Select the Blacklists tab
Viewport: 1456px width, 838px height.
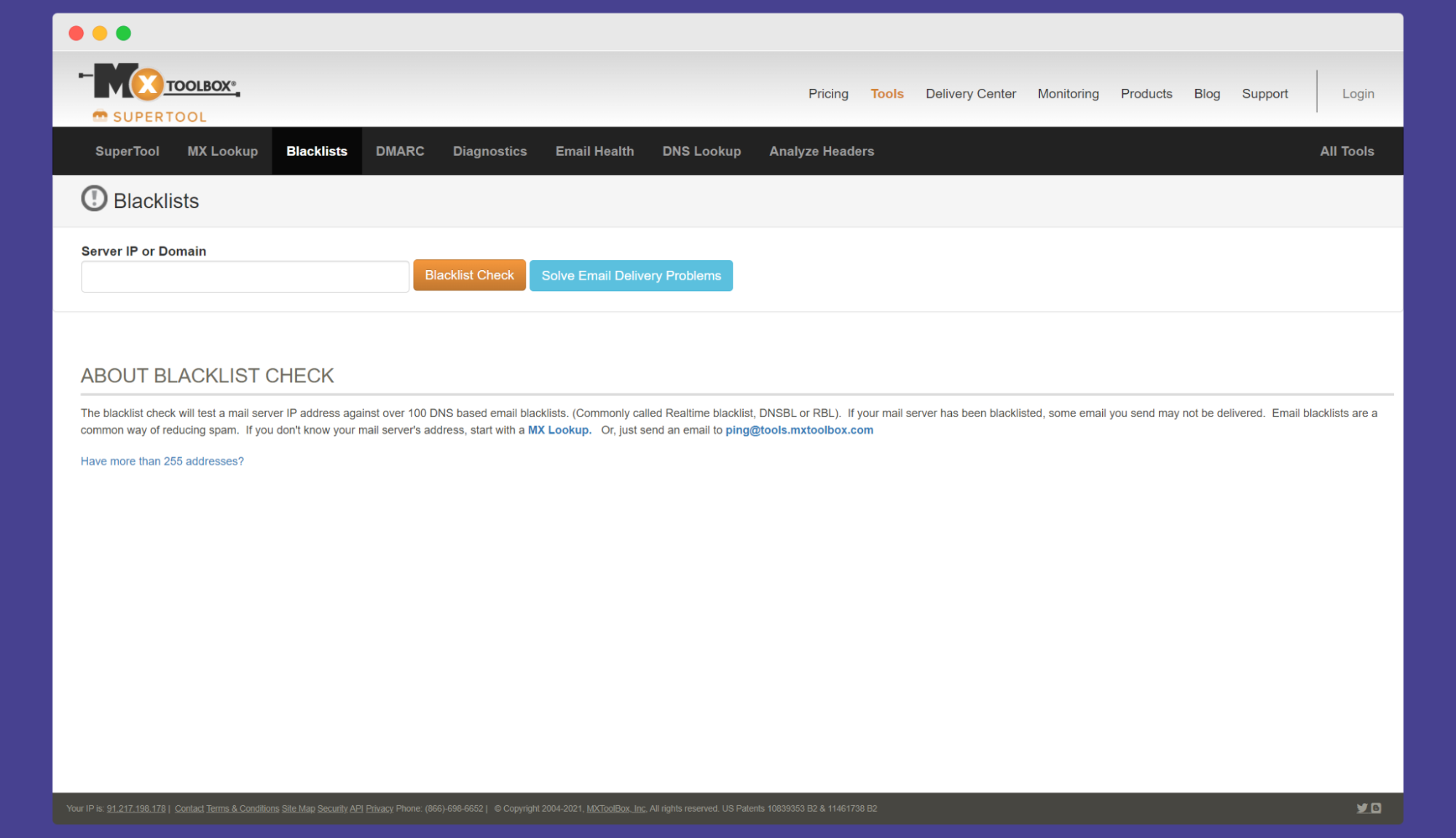pos(317,151)
